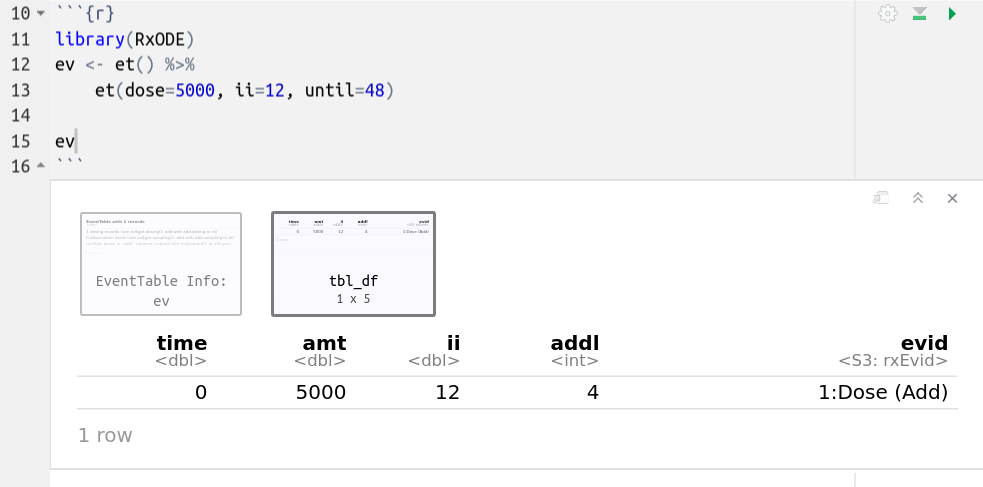Click the amt column header
Image resolution: width=983 pixels, height=487 pixels.
click(x=320, y=343)
